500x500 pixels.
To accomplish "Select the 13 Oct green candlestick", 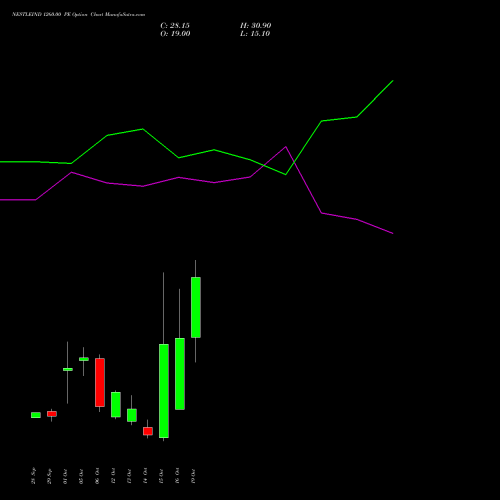I will (132, 415).
